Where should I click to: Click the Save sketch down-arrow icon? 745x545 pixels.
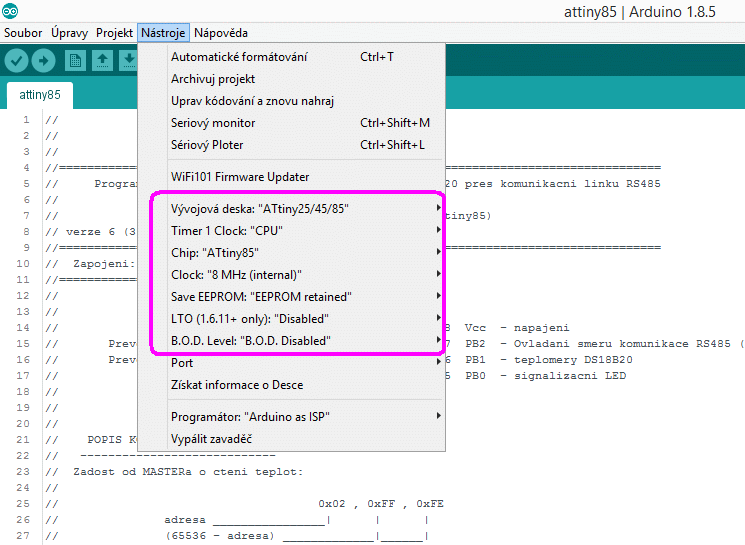point(128,61)
